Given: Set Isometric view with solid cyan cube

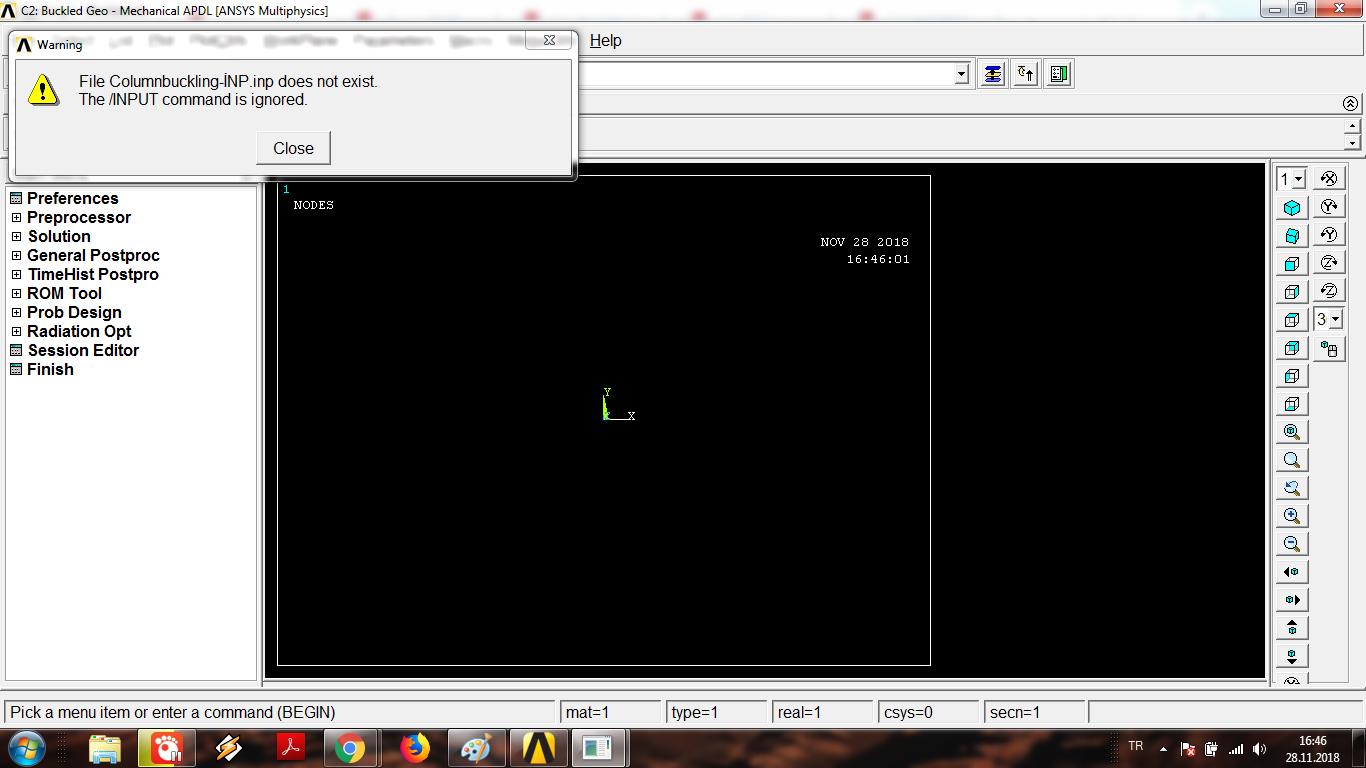Looking at the screenshot, I should (x=1292, y=208).
